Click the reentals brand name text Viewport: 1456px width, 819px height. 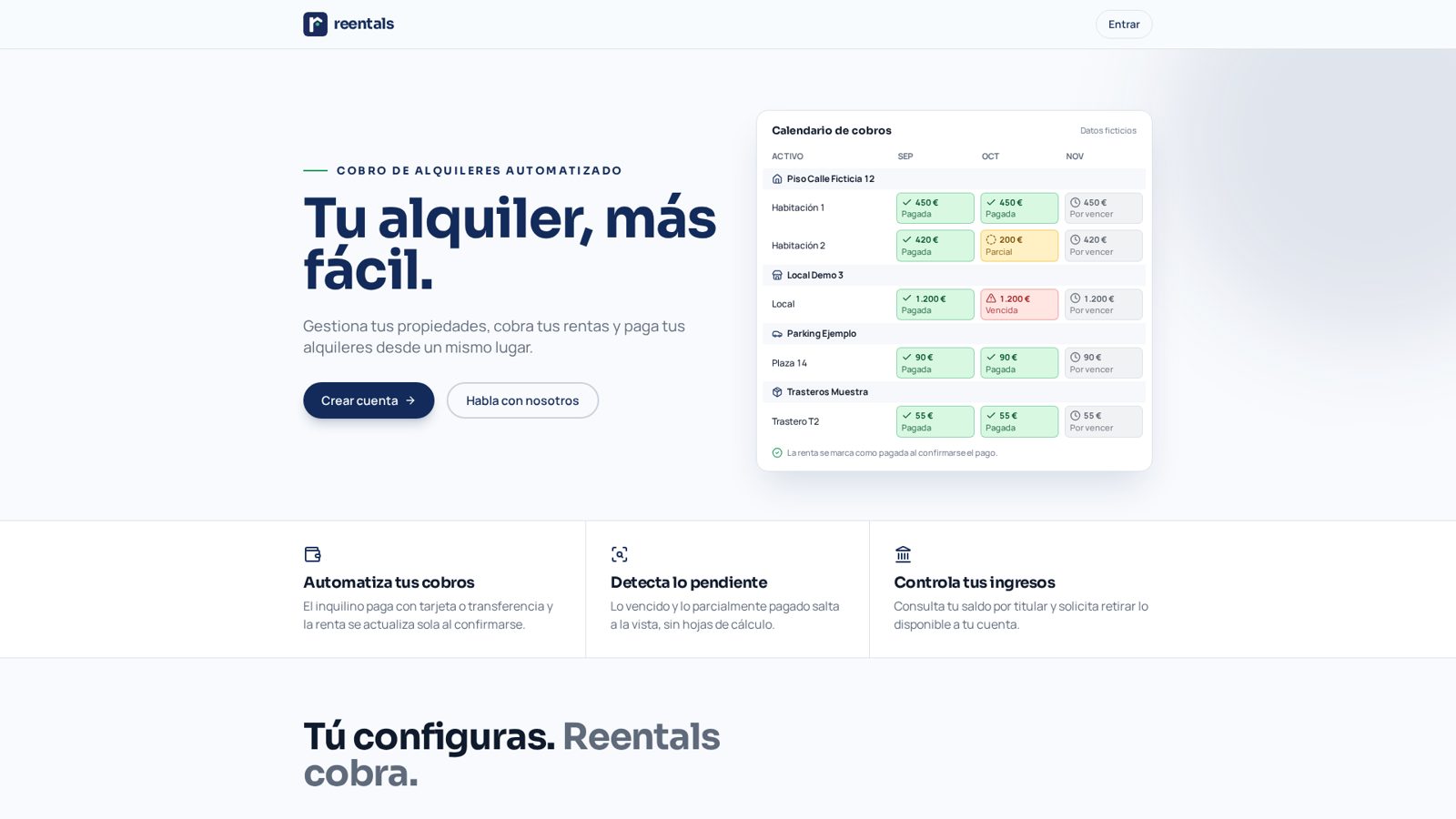click(364, 24)
